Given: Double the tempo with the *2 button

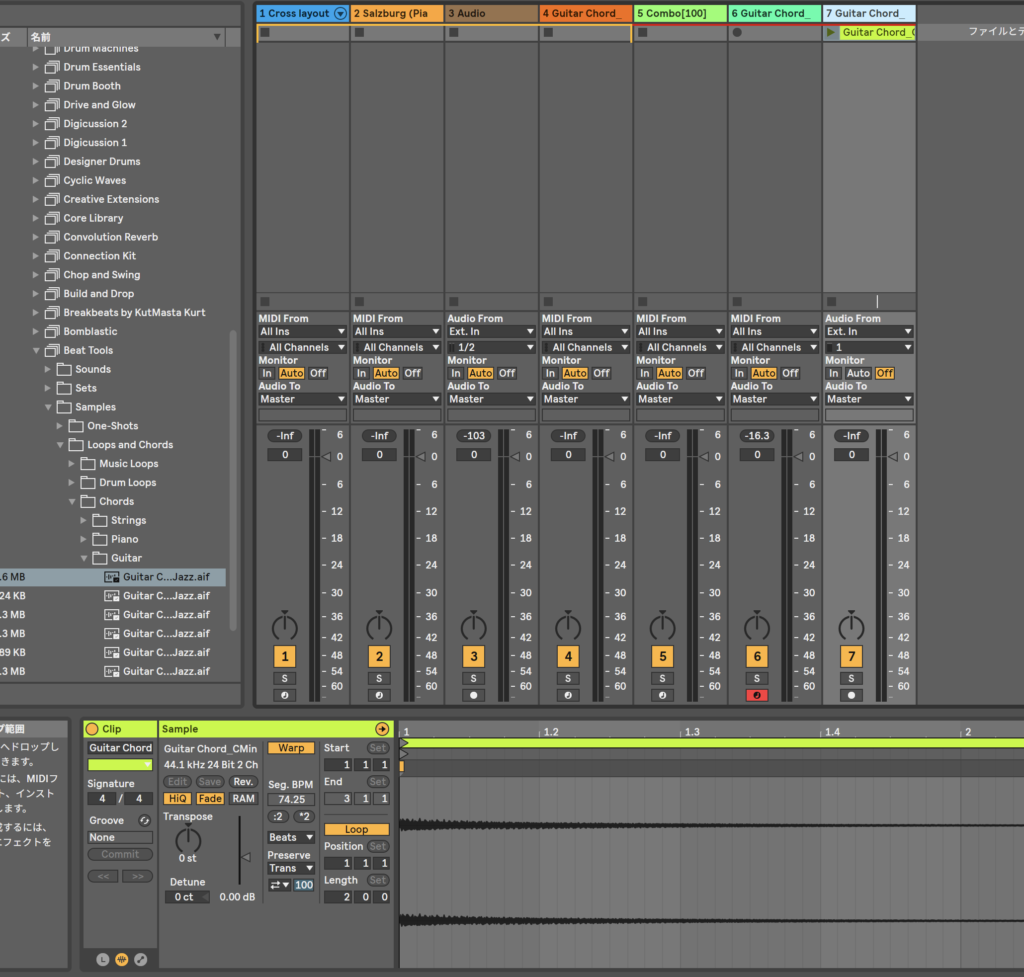Looking at the screenshot, I should pyautogui.click(x=304, y=816).
